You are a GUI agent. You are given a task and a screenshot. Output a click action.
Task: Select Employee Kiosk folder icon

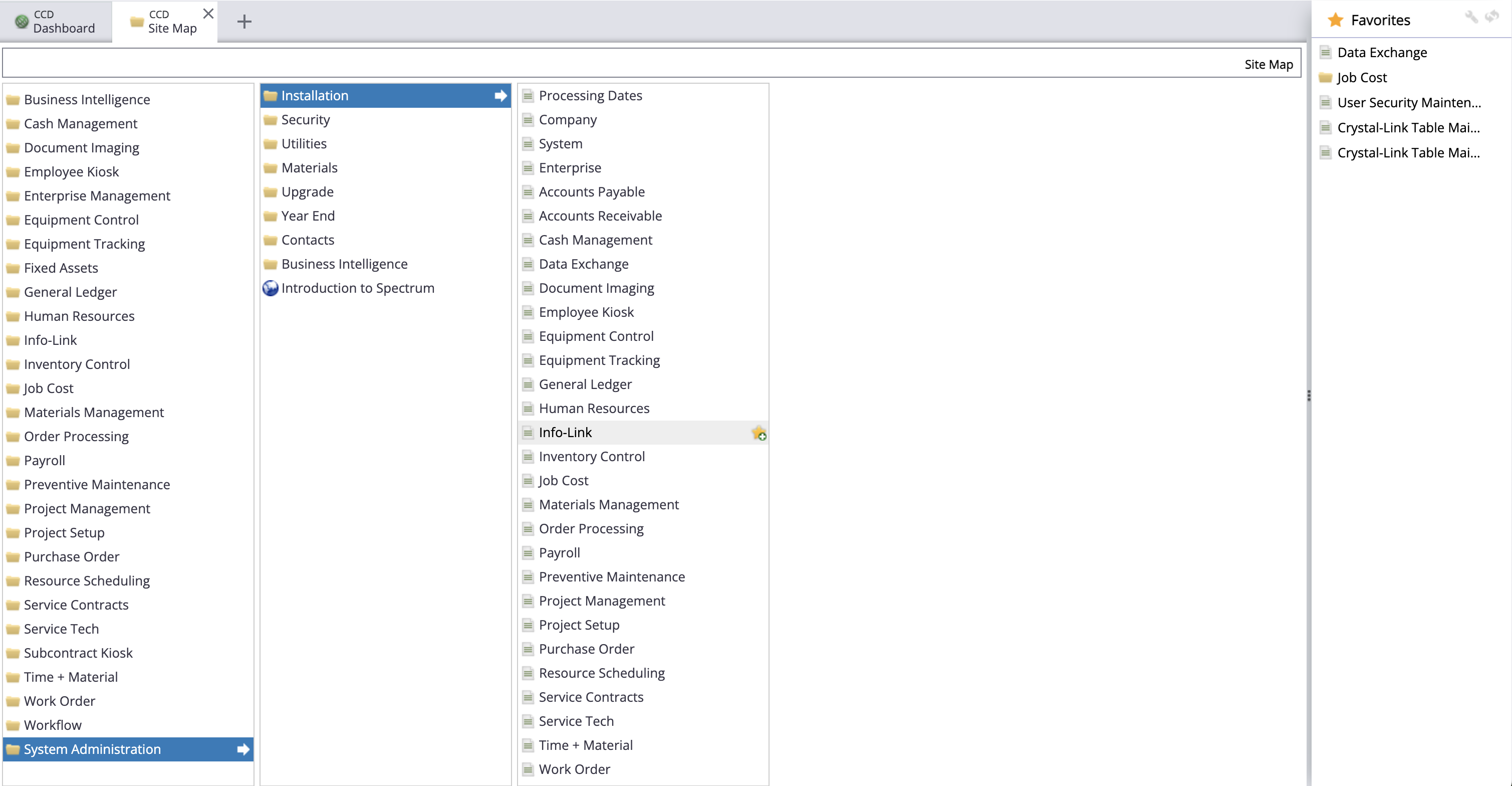click(13, 172)
